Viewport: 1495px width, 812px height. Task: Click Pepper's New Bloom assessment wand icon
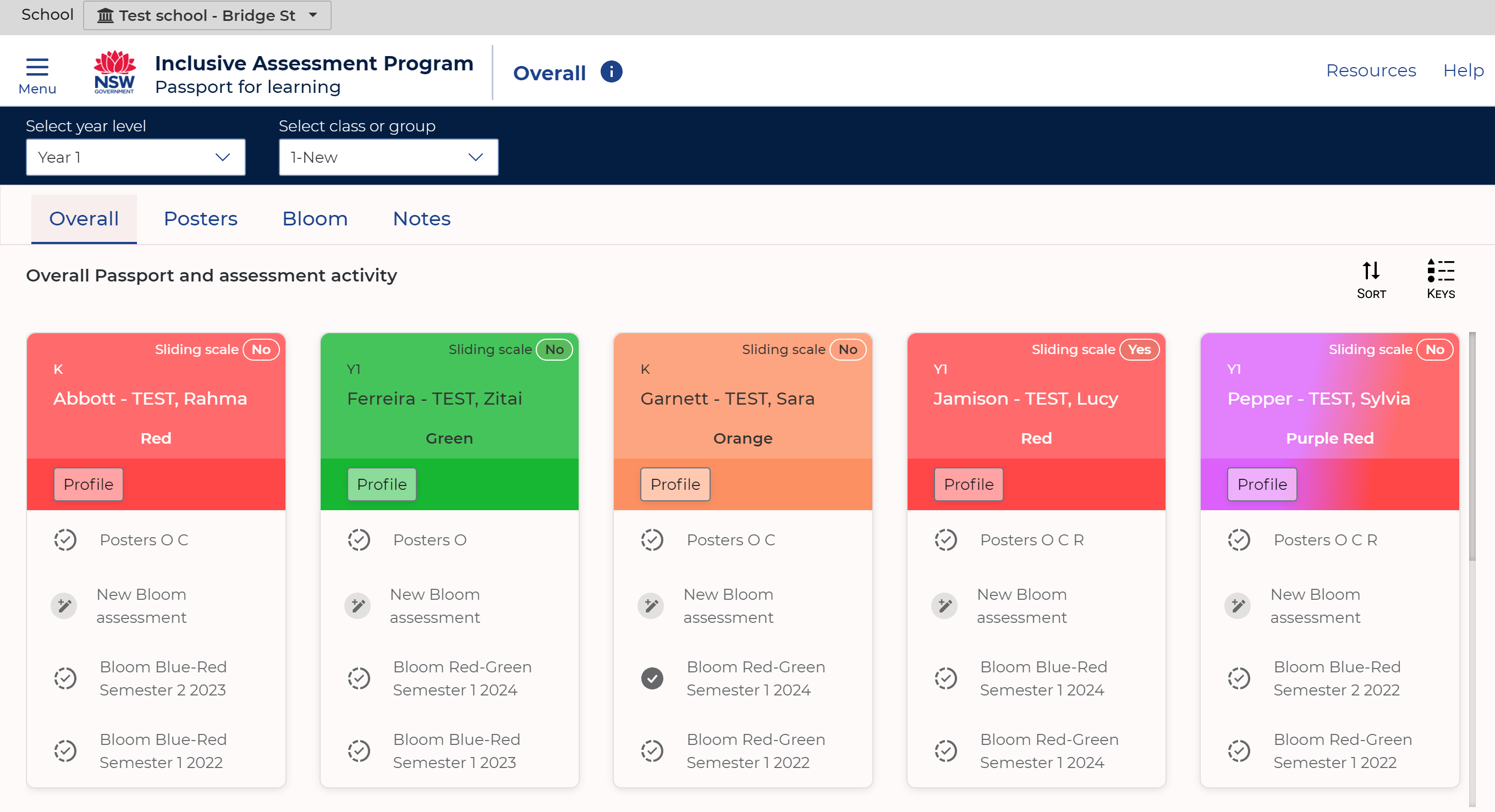[x=1238, y=605]
